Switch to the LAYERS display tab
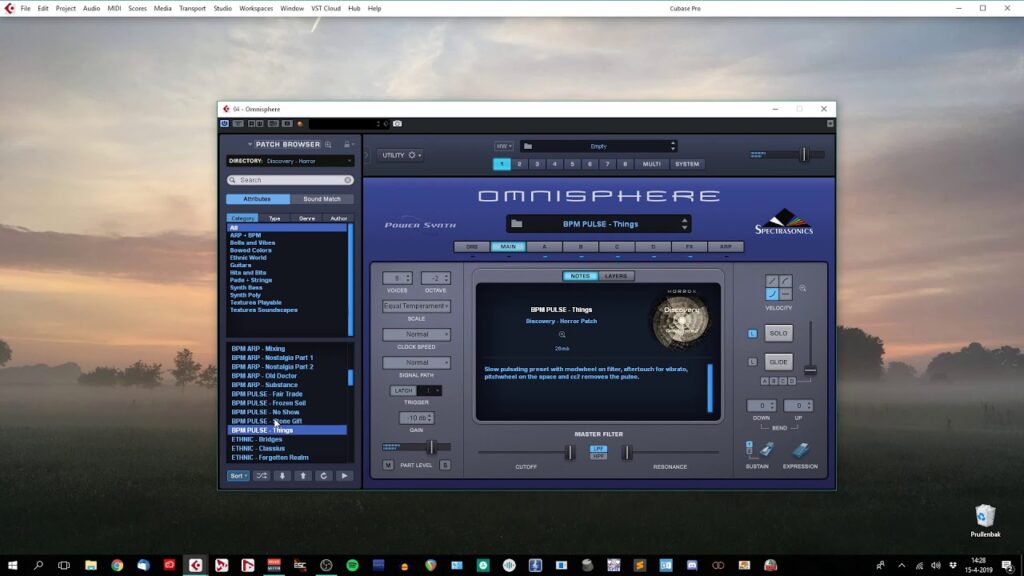Image resolution: width=1024 pixels, height=576 pixels. (x=615, y=276)
